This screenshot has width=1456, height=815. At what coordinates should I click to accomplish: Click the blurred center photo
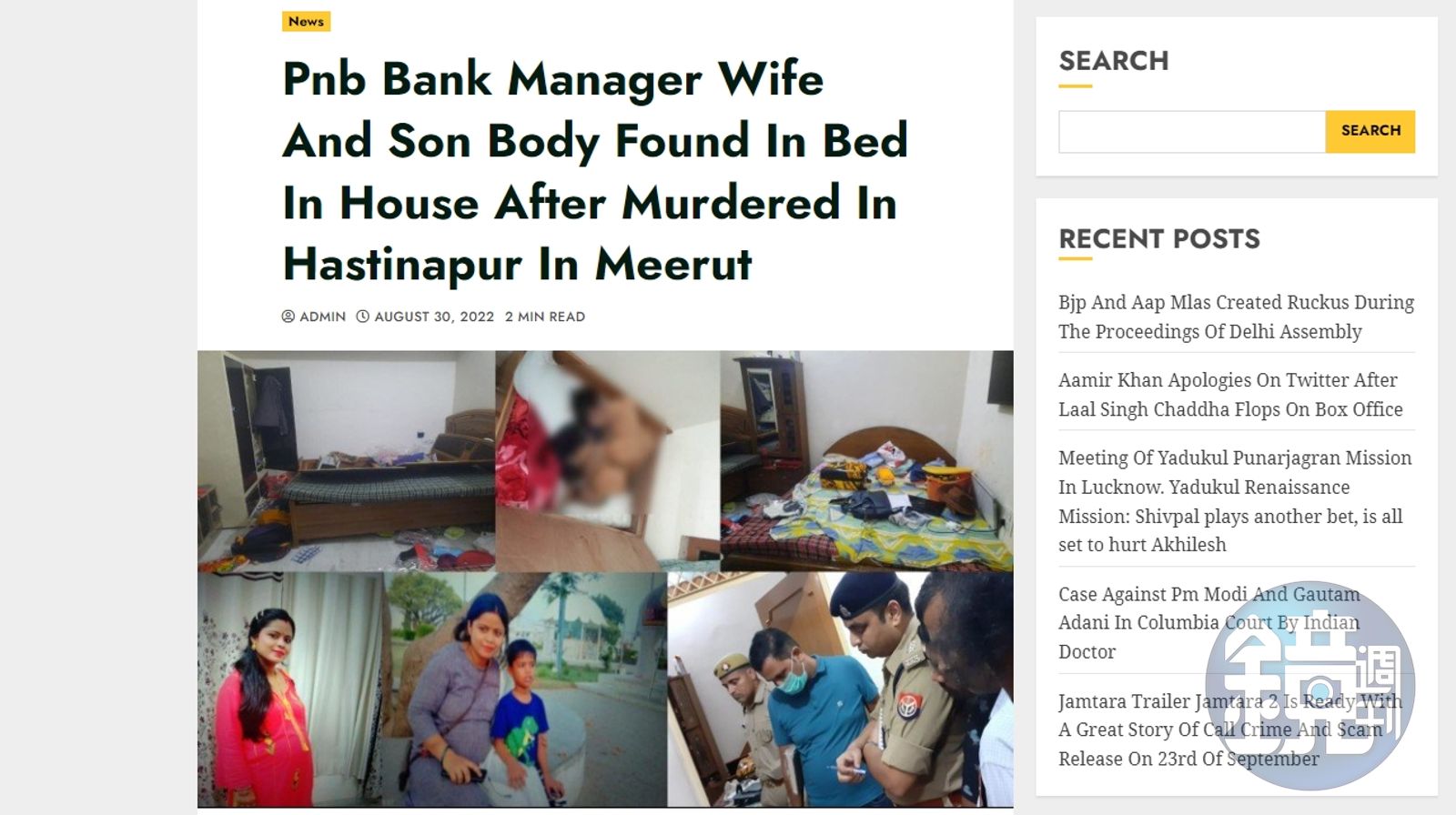(x=608, y=461)
